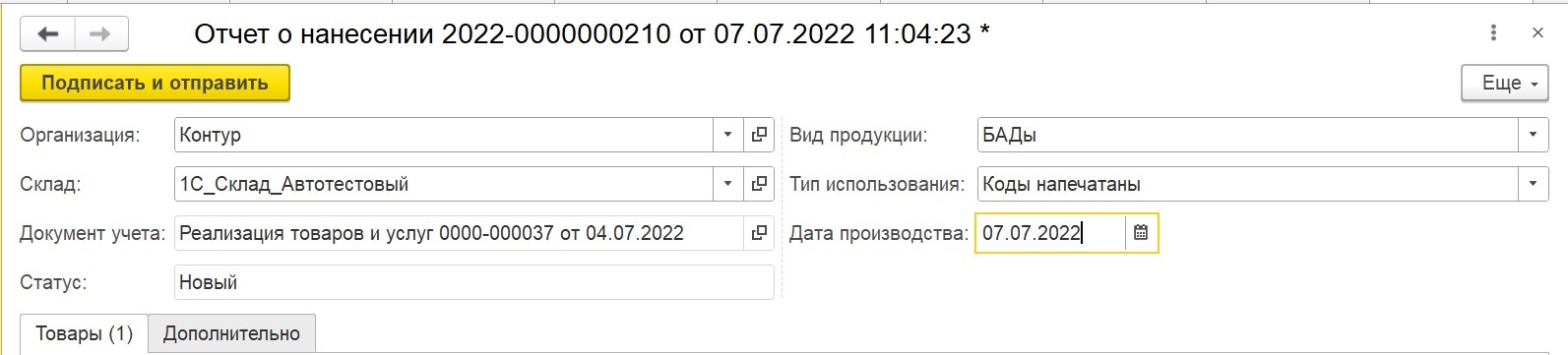Switch to the Товары (1) tab
Screen dimensions: 1568x355
pyautogui.click(x=84, y=334)
